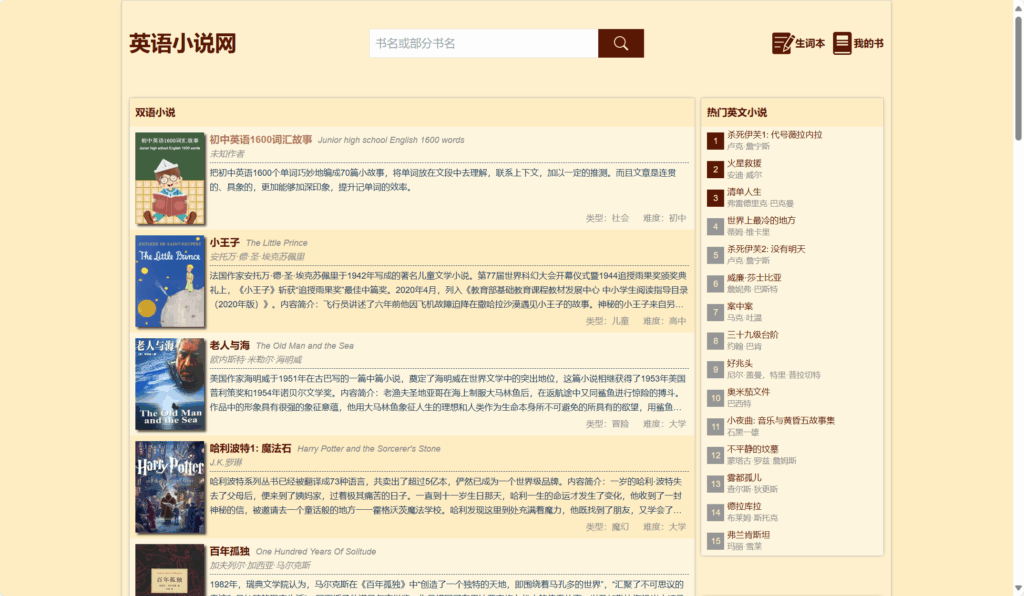1024x596 pixels.
Task: Click the scrollbar up arrow
Action: coord(1017,6)
